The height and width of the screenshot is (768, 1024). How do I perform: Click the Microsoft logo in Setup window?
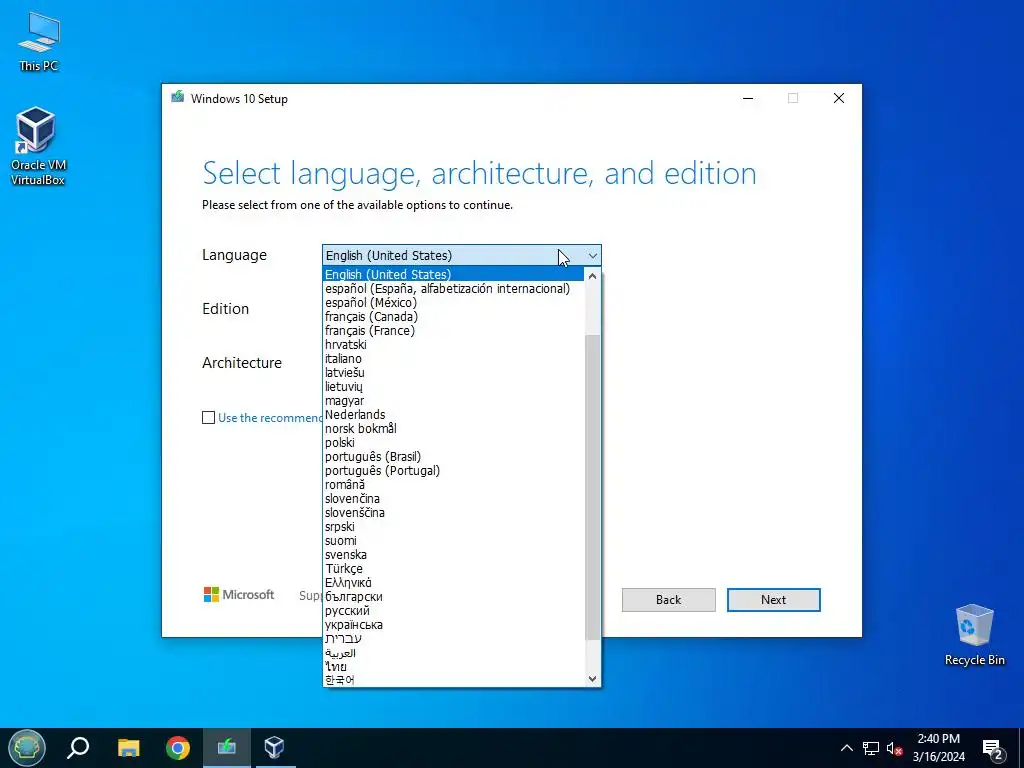pyautogui.click(x=239, y=594)
